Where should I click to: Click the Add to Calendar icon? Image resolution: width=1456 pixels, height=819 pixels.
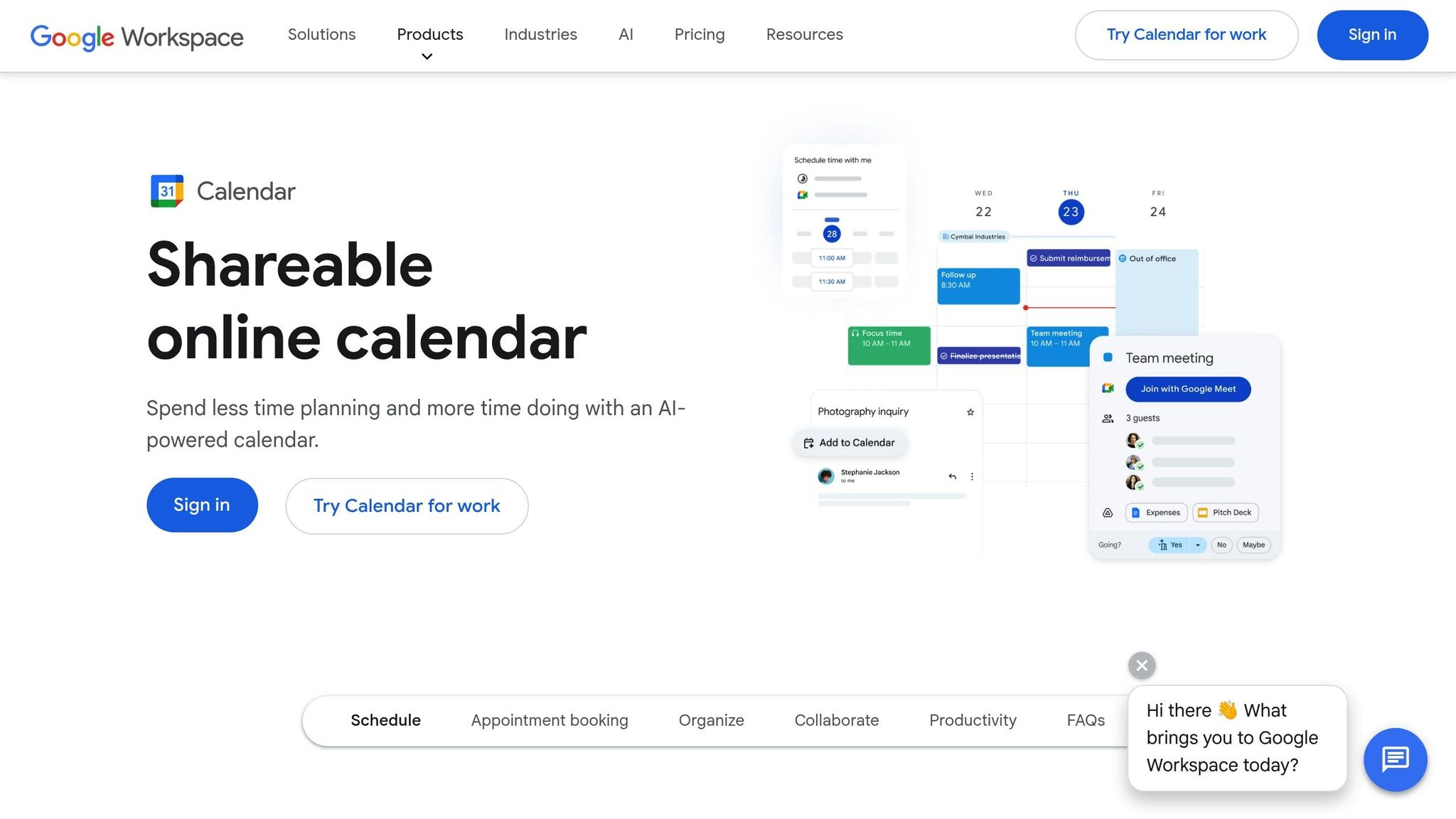[808, 442]
